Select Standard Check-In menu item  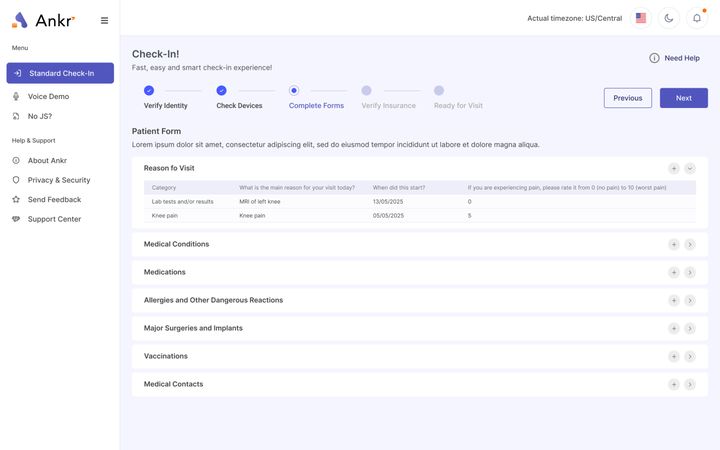pyautogui.click(x=60, y=73)
